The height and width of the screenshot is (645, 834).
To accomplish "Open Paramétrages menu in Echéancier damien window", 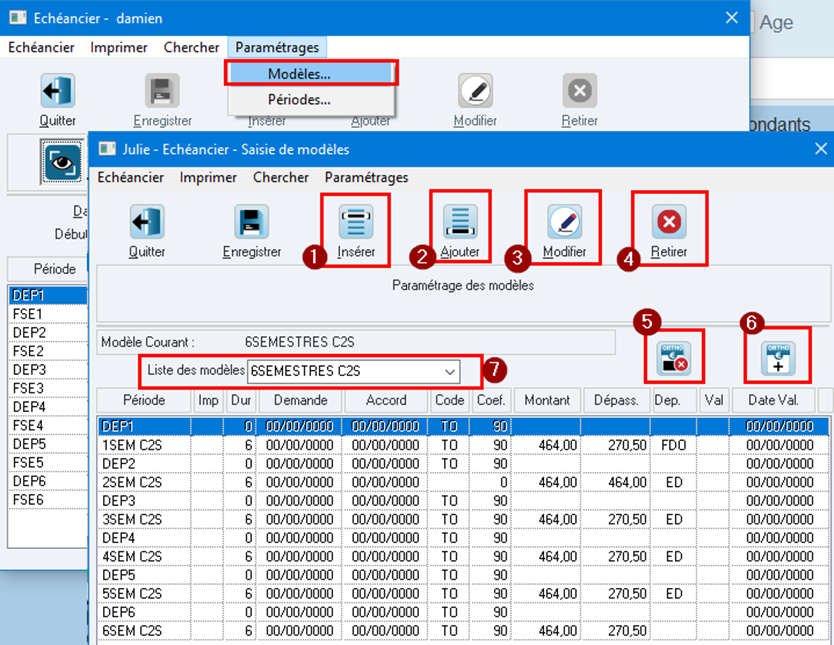I will pyautogui.click(x=277, y=47).
